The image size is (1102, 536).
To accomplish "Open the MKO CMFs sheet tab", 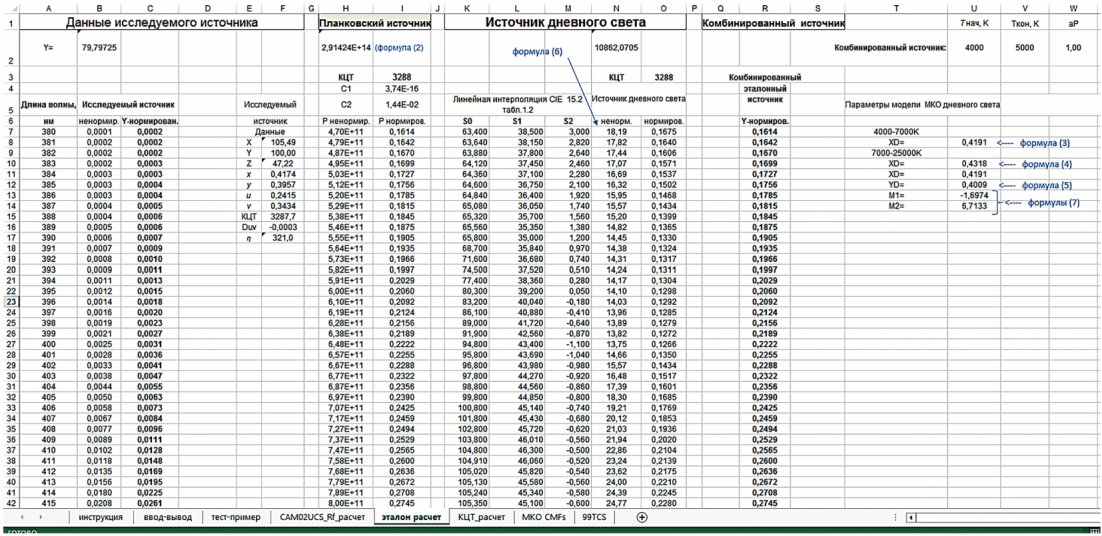I will click(546, 517).
